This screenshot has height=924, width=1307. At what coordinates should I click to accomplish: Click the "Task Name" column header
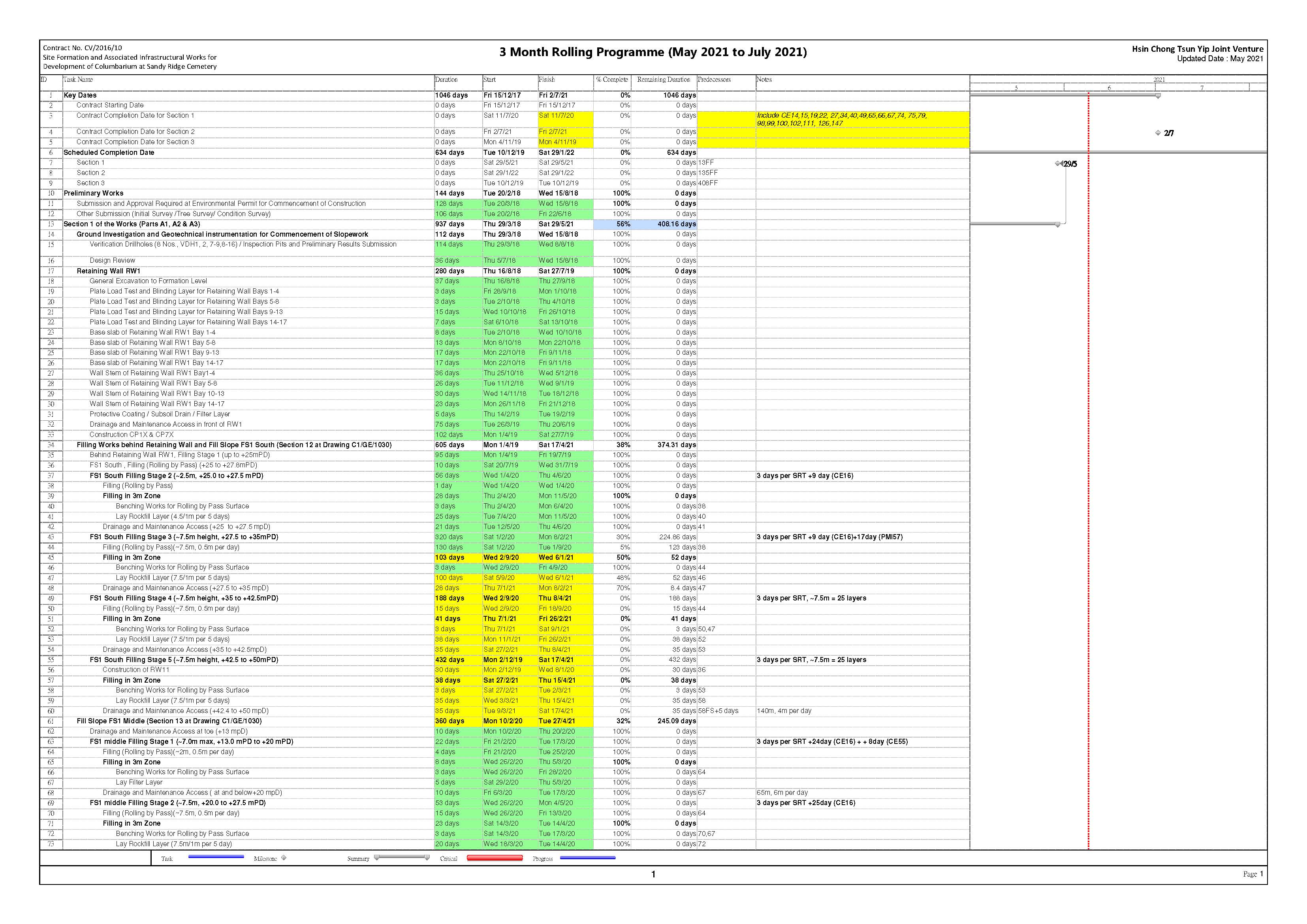tap(78, 80)
